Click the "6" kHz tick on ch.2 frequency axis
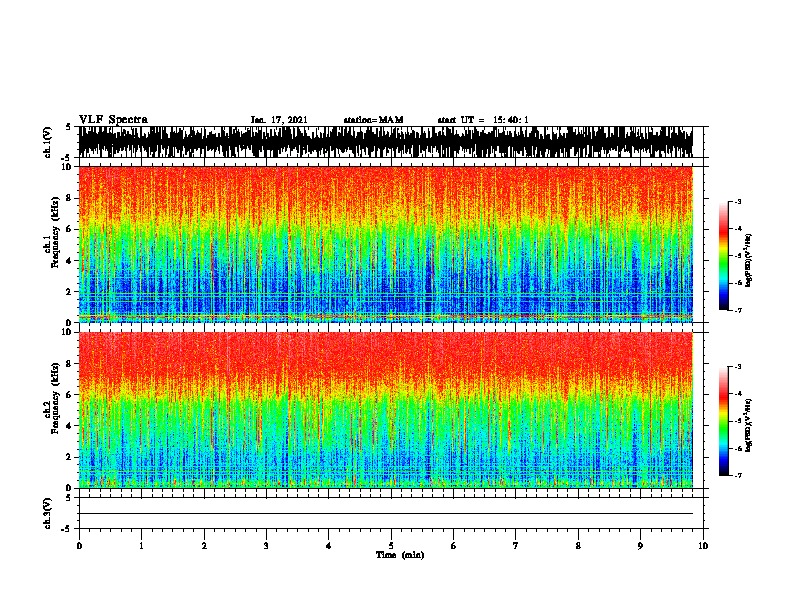792x612 pixels. point(69,395)
